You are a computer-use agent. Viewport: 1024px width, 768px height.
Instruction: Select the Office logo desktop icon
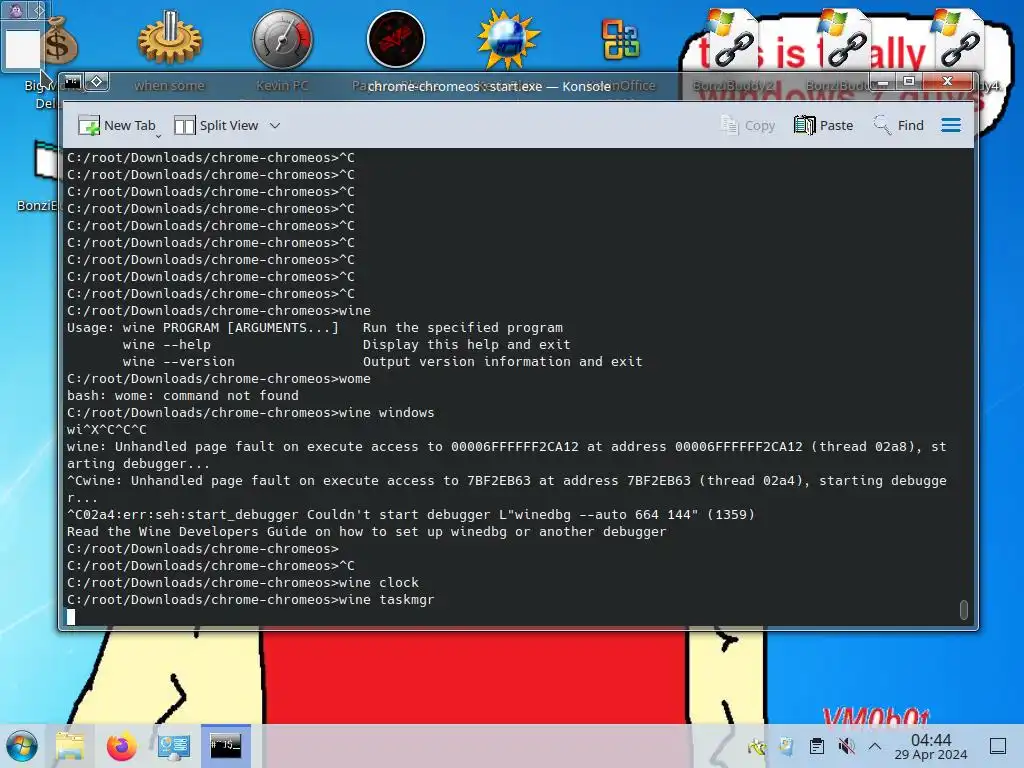(x=620, y=39)
